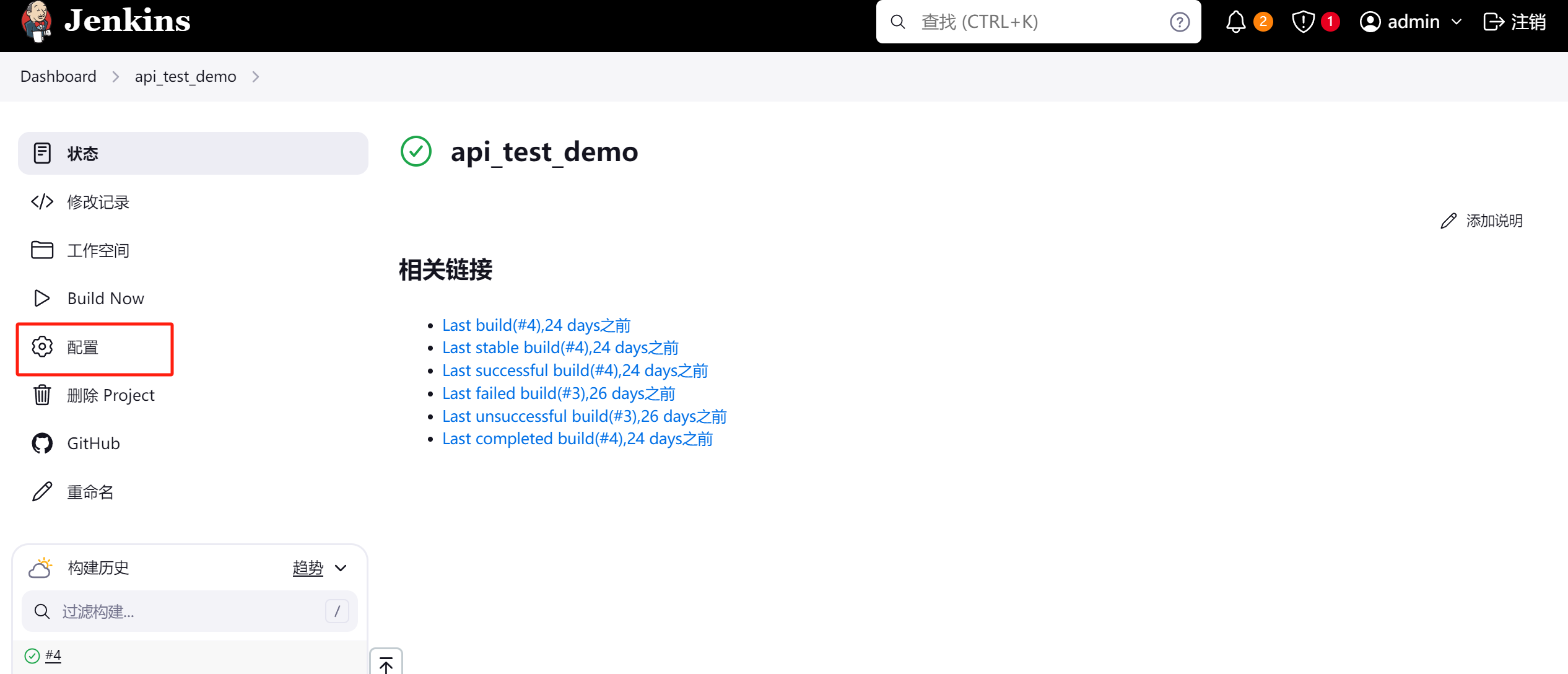Open 重命名 rename page
This screenshot has width=1568, height=674.
click(90, 492)
